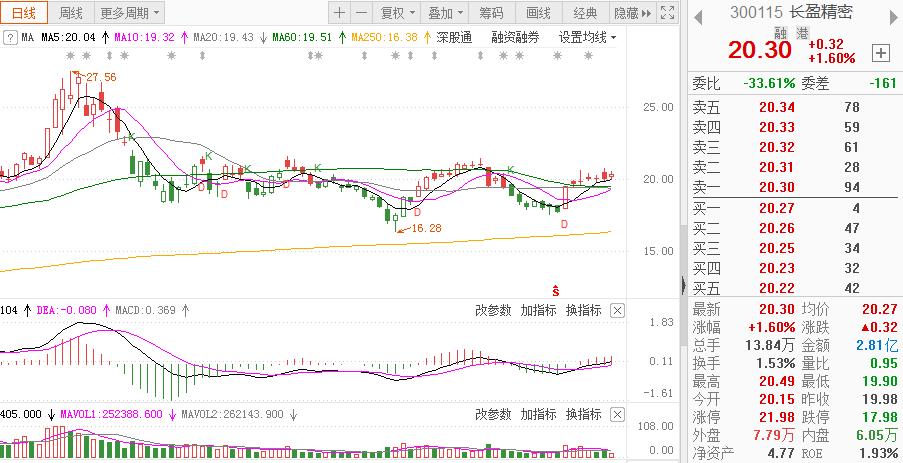This screenshot has width=903, height=463.
Task: Click 换指标 in MACD panel
Action: tap(583, 311)
